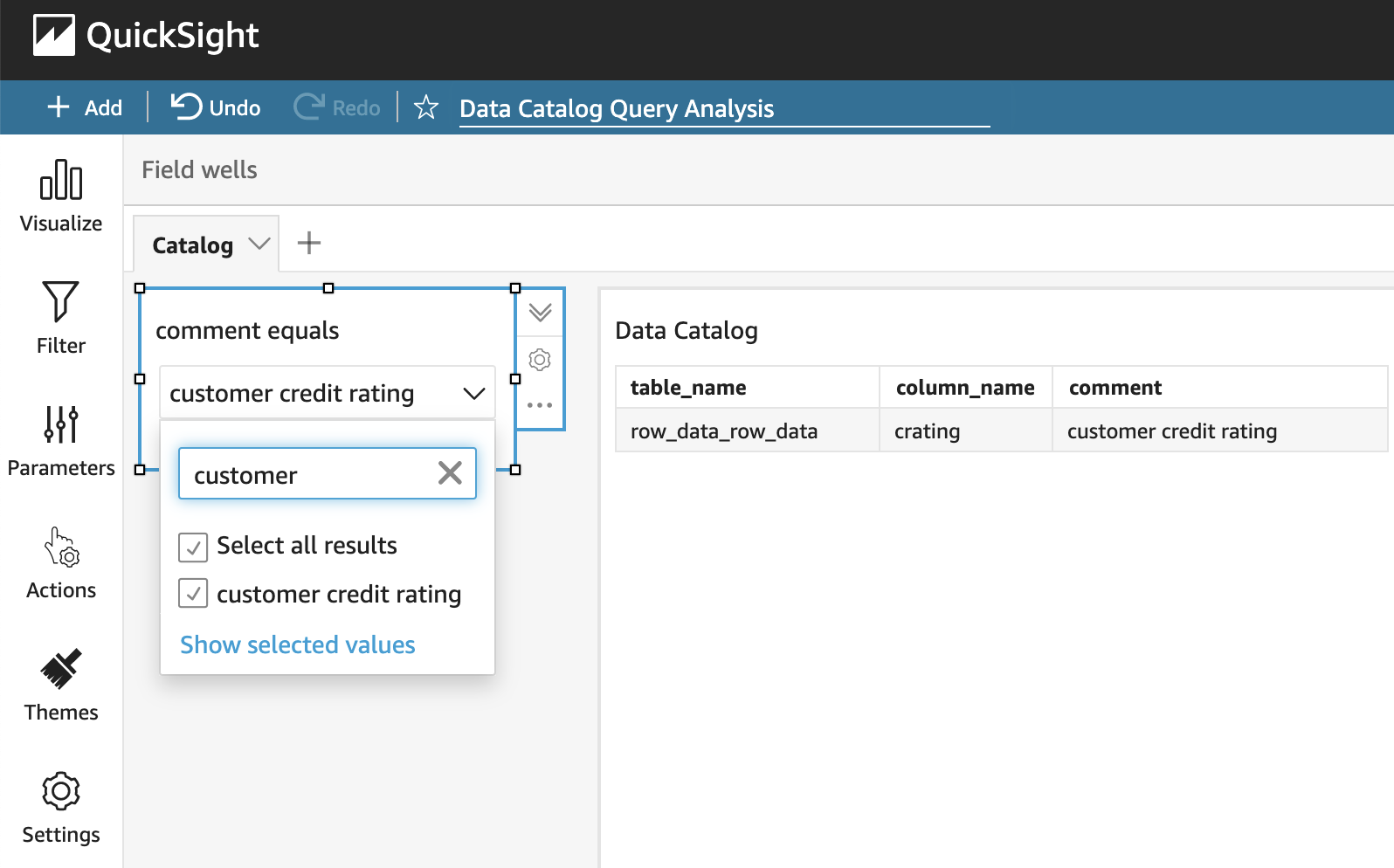Clear the customer search text

pyautogui.click(x=450, y=473)
